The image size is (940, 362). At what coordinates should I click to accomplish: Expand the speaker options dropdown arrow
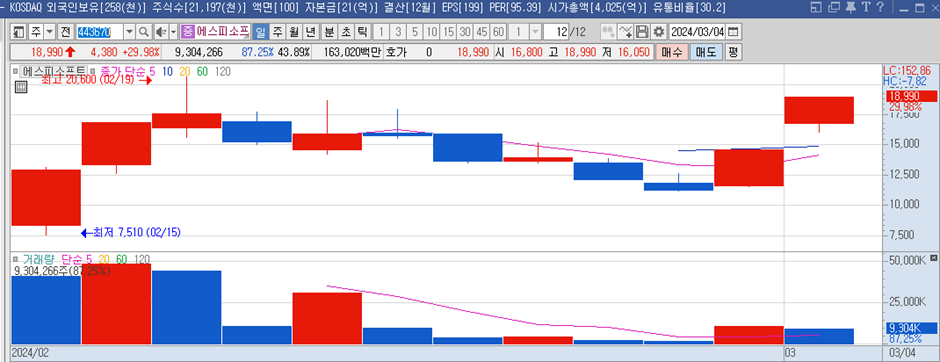(x=173, y=32)
